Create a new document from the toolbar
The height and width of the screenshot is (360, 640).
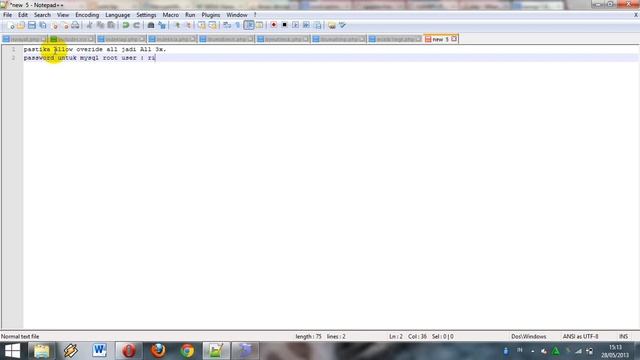(x=10, y=25)
